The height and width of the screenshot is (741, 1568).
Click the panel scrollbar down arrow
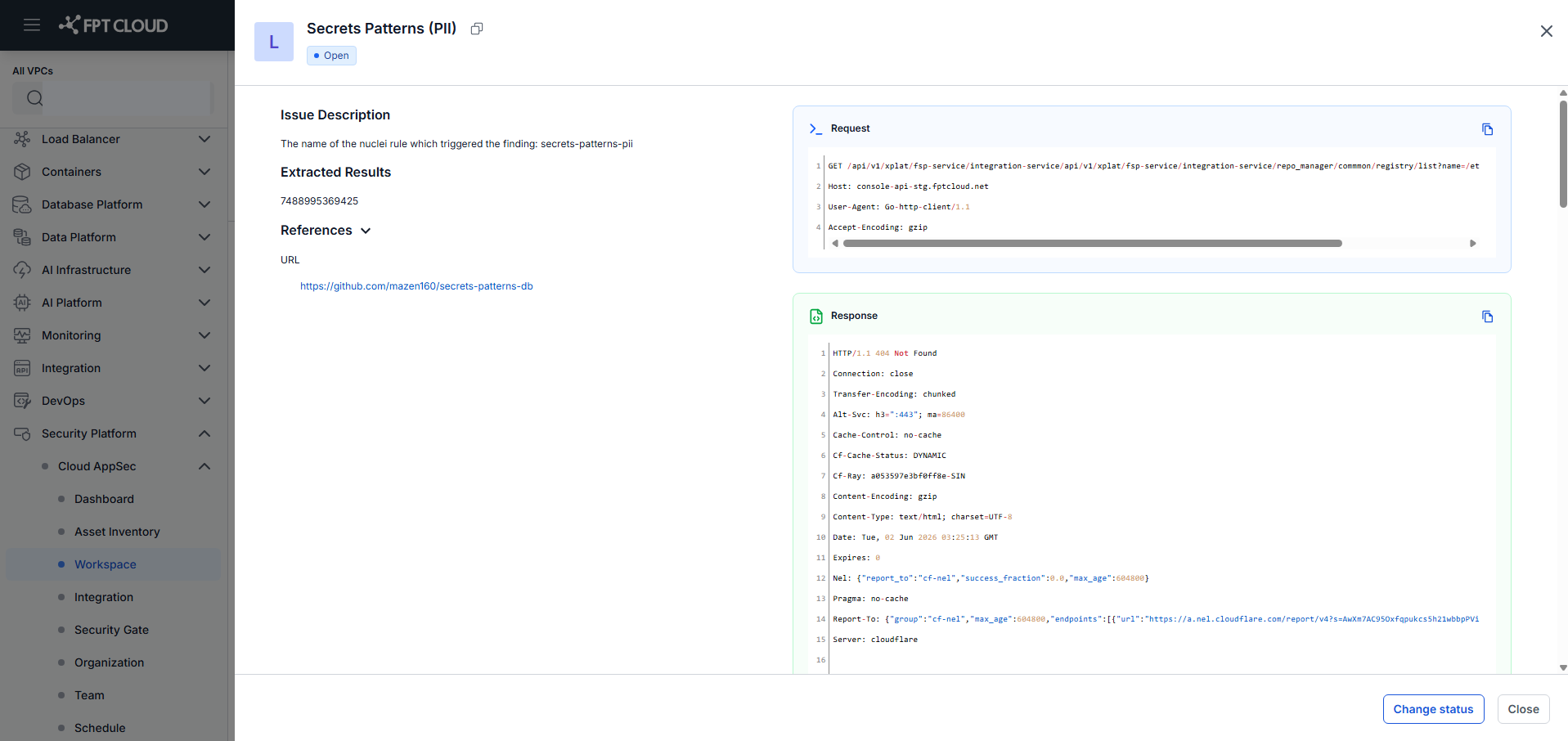tap(1562, 667)
